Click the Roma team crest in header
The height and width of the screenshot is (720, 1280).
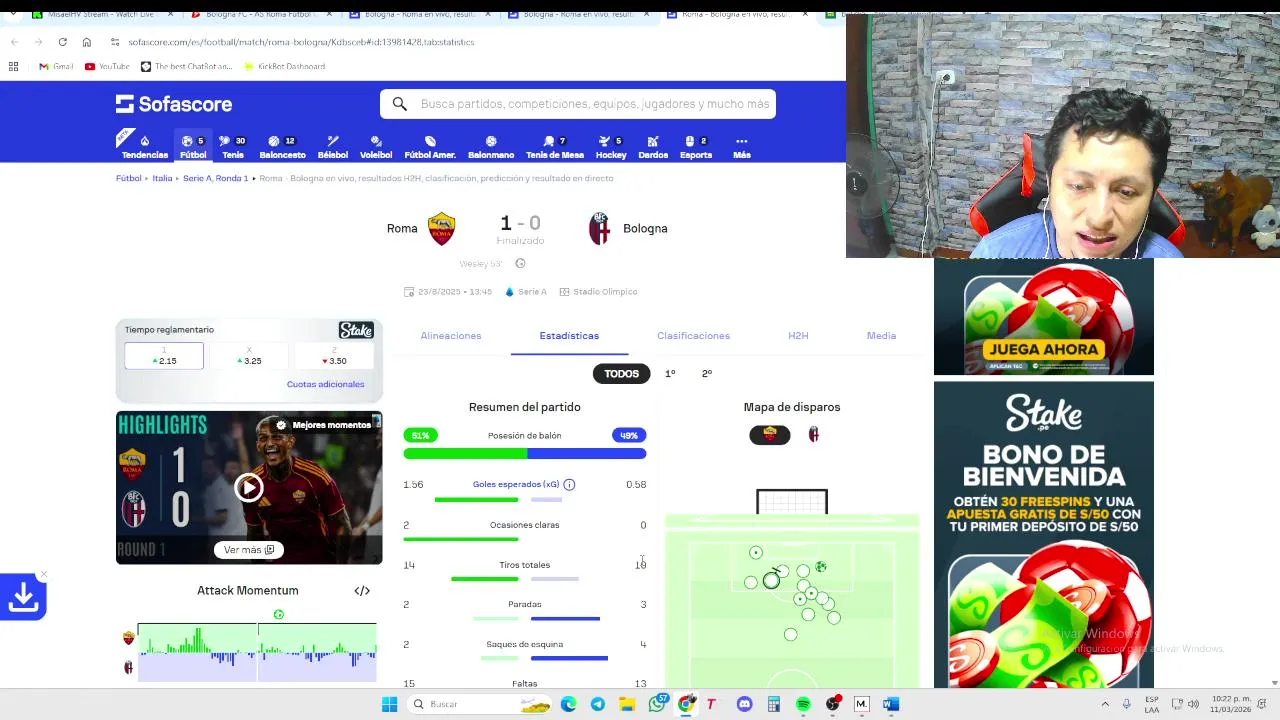point(441,229)
